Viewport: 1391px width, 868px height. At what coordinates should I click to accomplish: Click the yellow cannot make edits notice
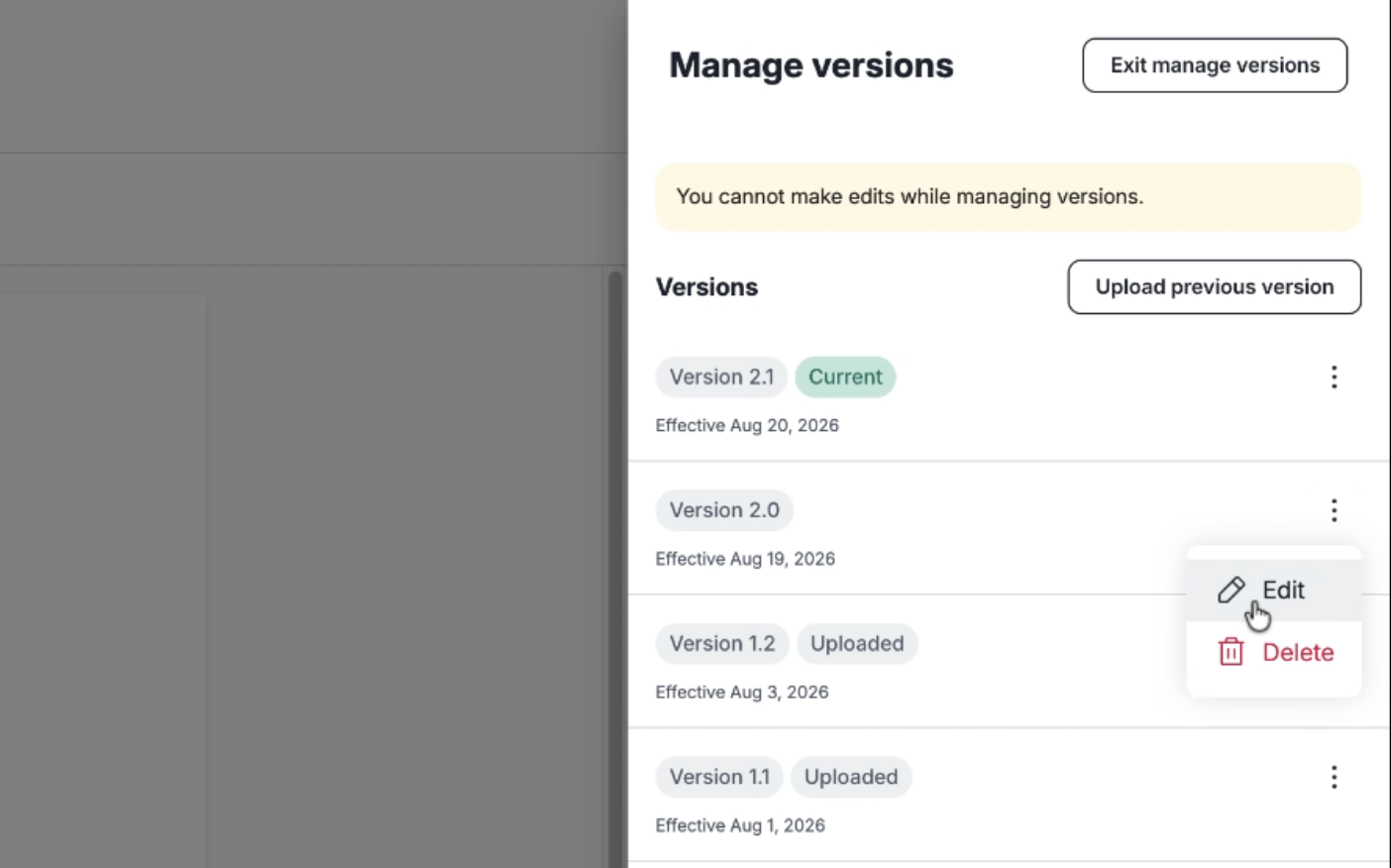[x=1009, y=197]
